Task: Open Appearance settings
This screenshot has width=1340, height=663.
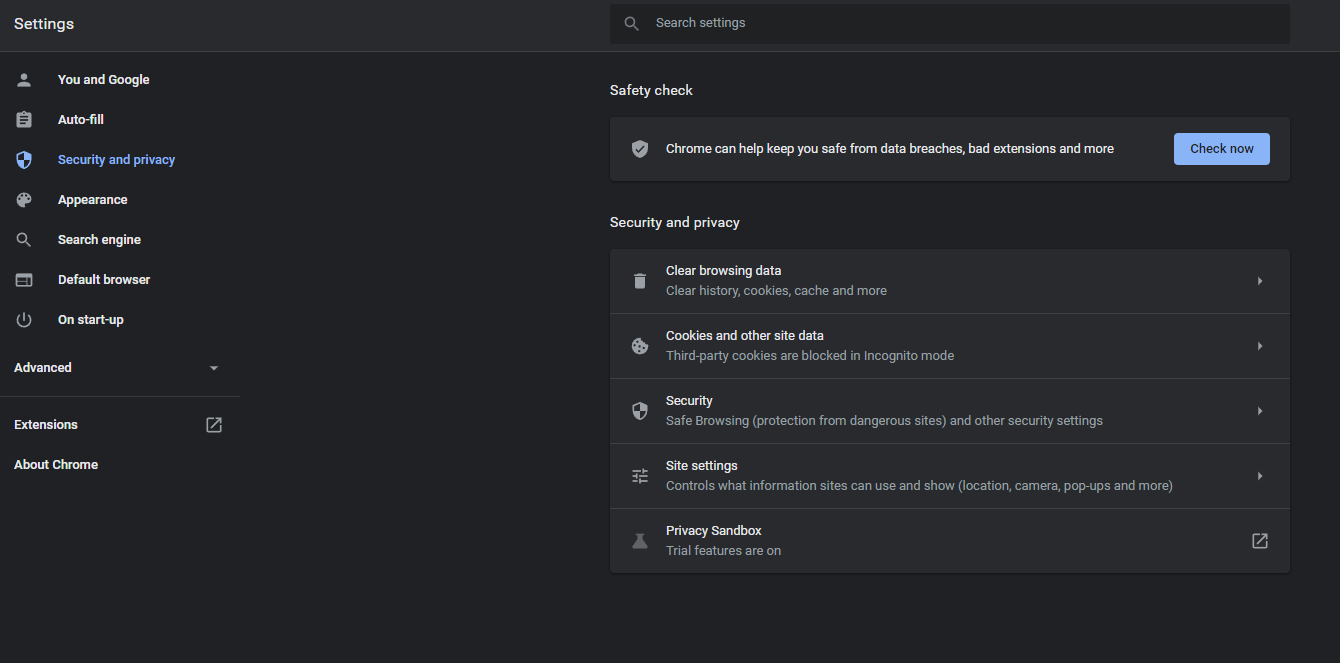Action: point(93,200)
